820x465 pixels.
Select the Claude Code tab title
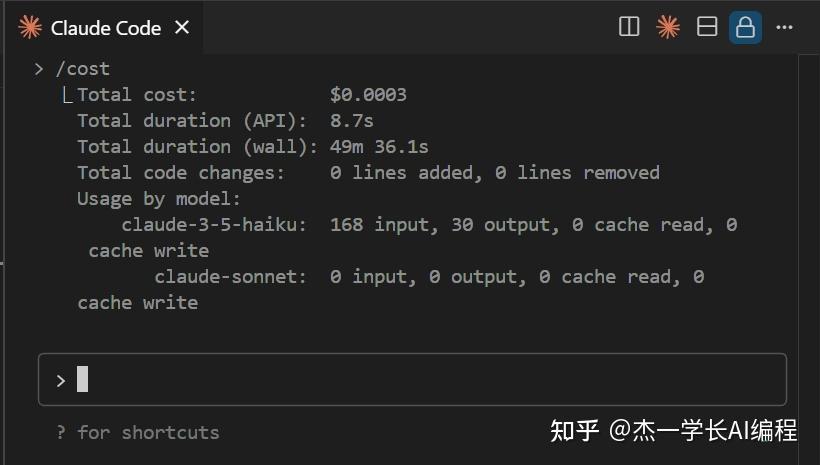[106, 28]
